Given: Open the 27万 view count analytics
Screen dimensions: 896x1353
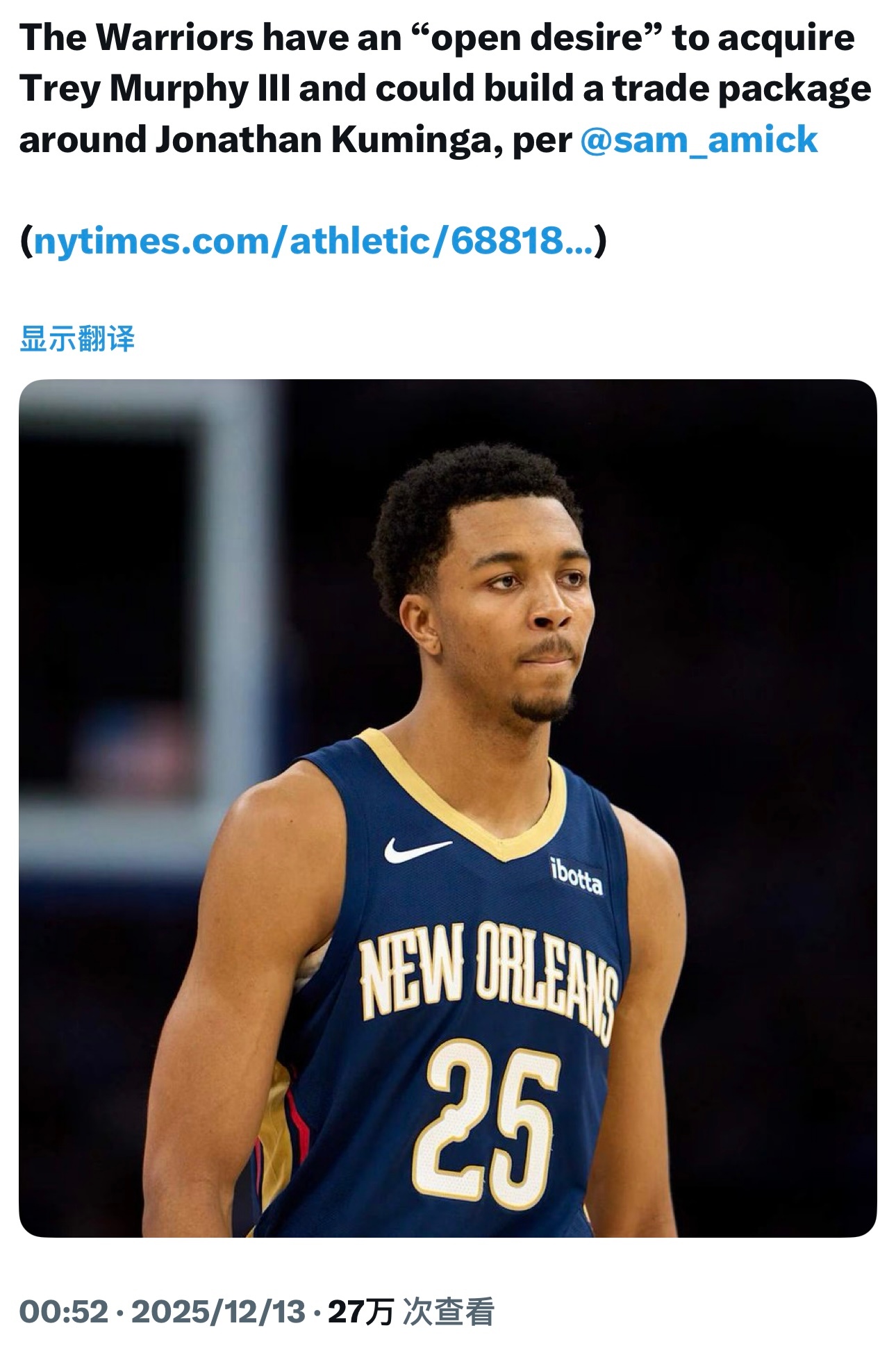Looking at the screenshot, I should [x=360, y=1312].
